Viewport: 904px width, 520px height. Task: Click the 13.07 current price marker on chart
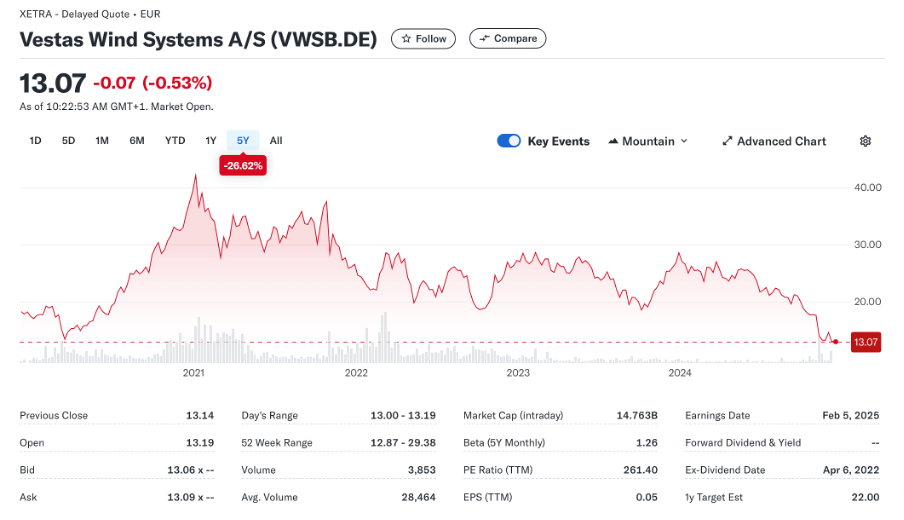tap(865, 342)
